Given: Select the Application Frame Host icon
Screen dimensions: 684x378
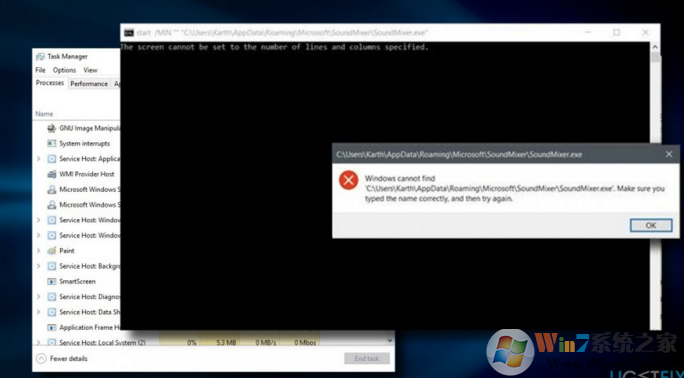Looking at the screenshot, I should (x=52, y=327).
